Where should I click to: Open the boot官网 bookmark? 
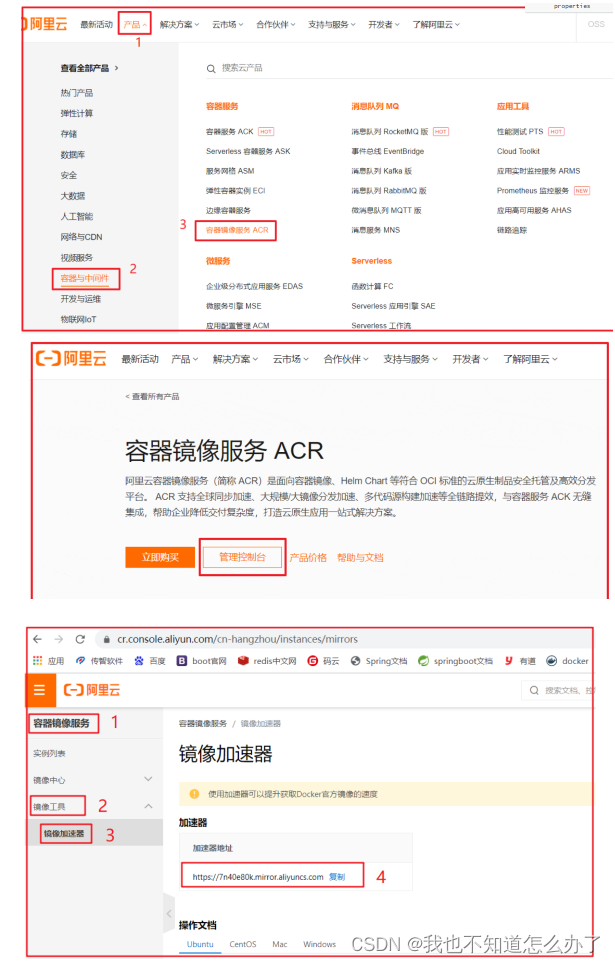pos(202,661)
